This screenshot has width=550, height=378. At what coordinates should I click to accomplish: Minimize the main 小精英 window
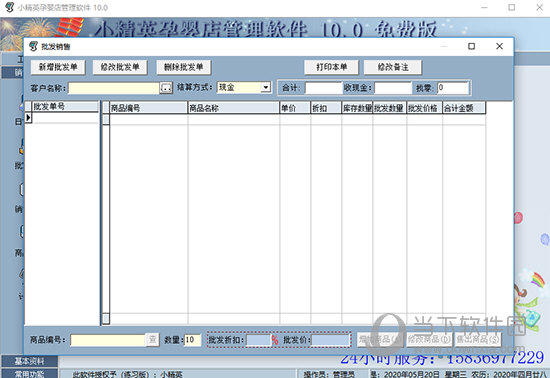[x=484, y=7]
